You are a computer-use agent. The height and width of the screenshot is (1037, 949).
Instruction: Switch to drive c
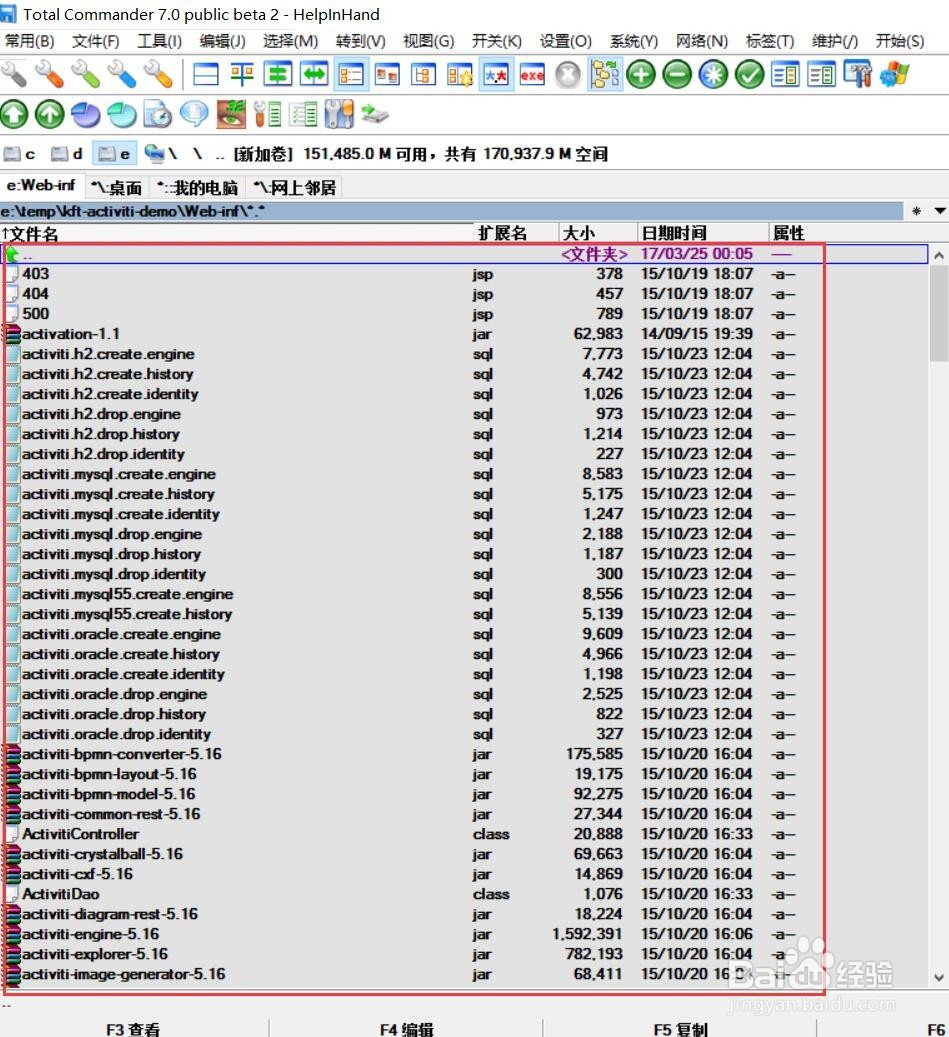point(21,154)
